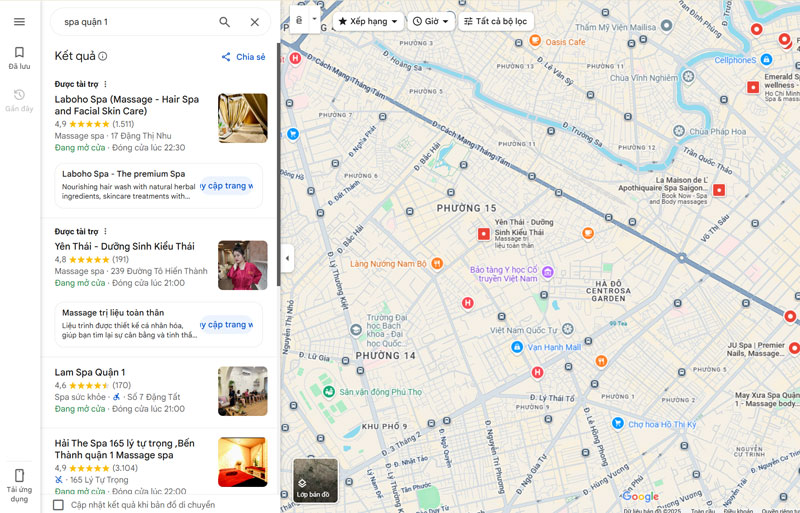Switch map type with Lớp bản đồ

pyautogui.click(x=315, y=480)
